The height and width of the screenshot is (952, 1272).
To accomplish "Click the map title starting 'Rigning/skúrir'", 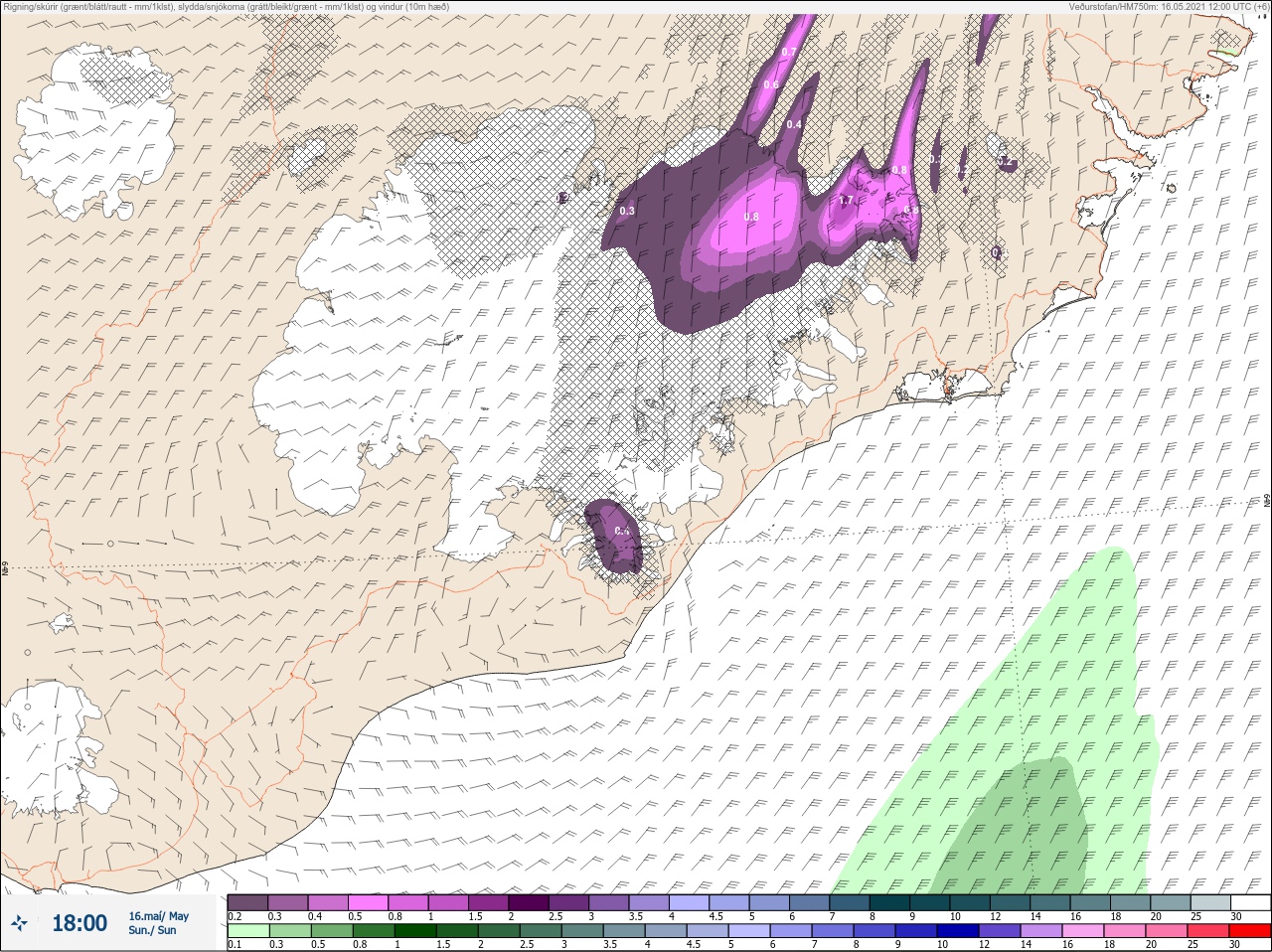I will click(x=226, y=6).
